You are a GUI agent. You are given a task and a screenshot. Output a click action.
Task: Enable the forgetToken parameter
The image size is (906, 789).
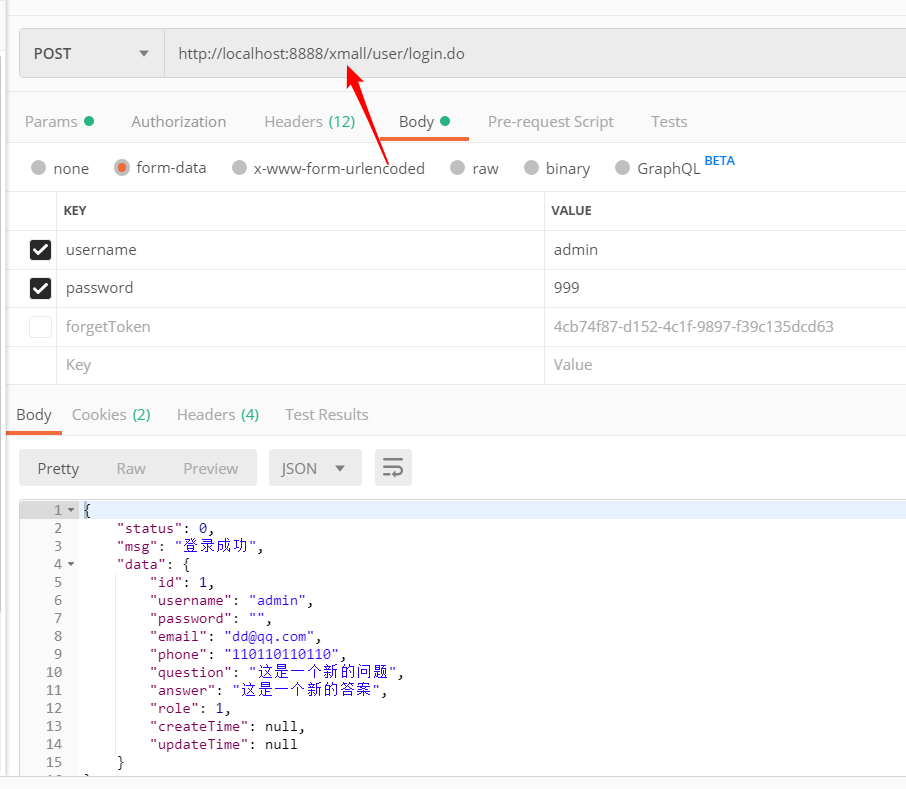pos(40,326)
